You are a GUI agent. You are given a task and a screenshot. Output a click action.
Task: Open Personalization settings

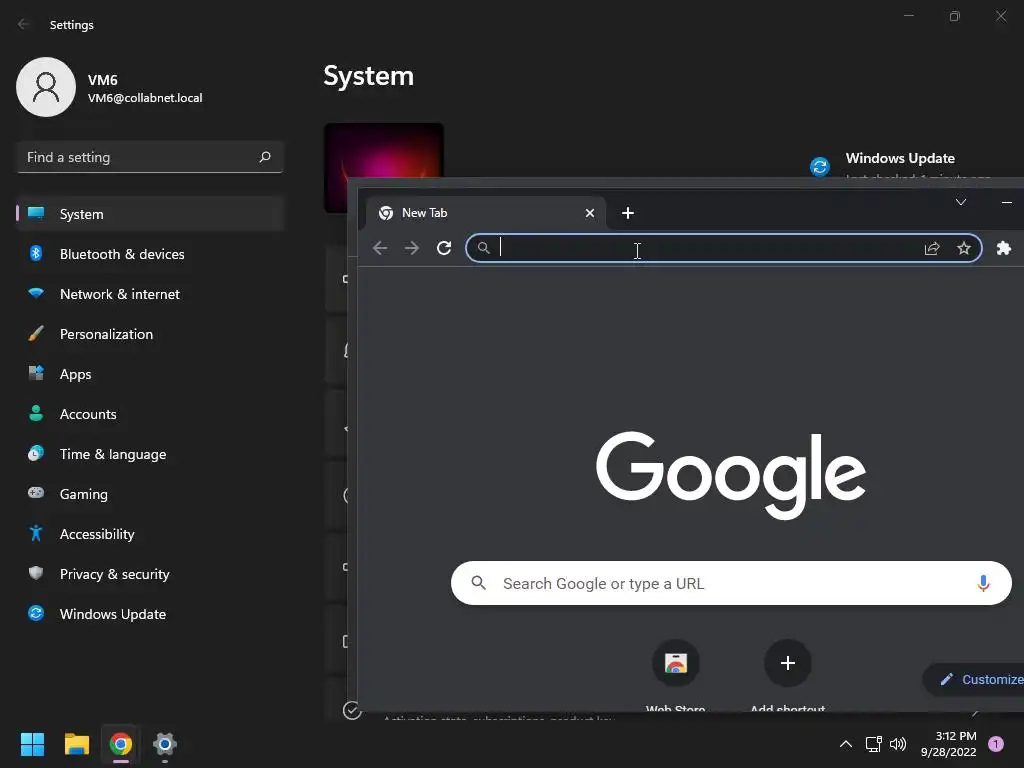coord(151,334)
